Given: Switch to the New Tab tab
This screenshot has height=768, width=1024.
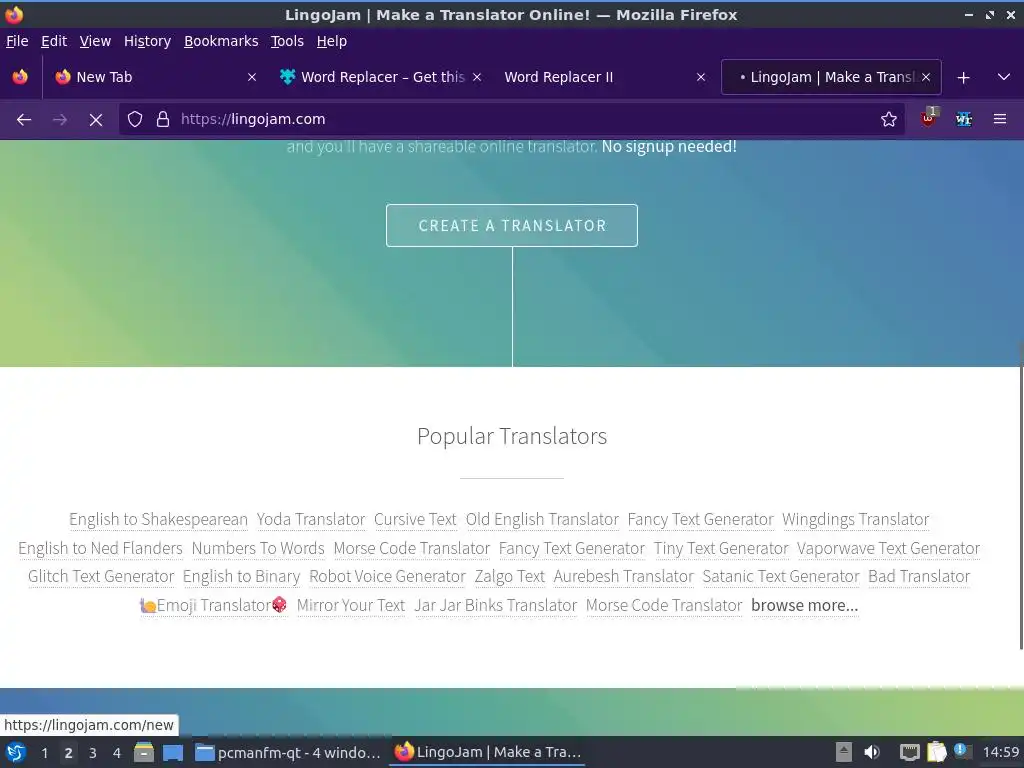Looking at the screenshot, I should 155,77.
